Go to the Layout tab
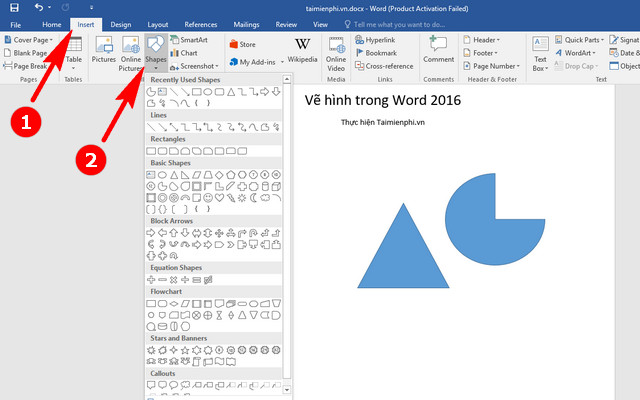The image size is (640, 400). coord(158,24)
